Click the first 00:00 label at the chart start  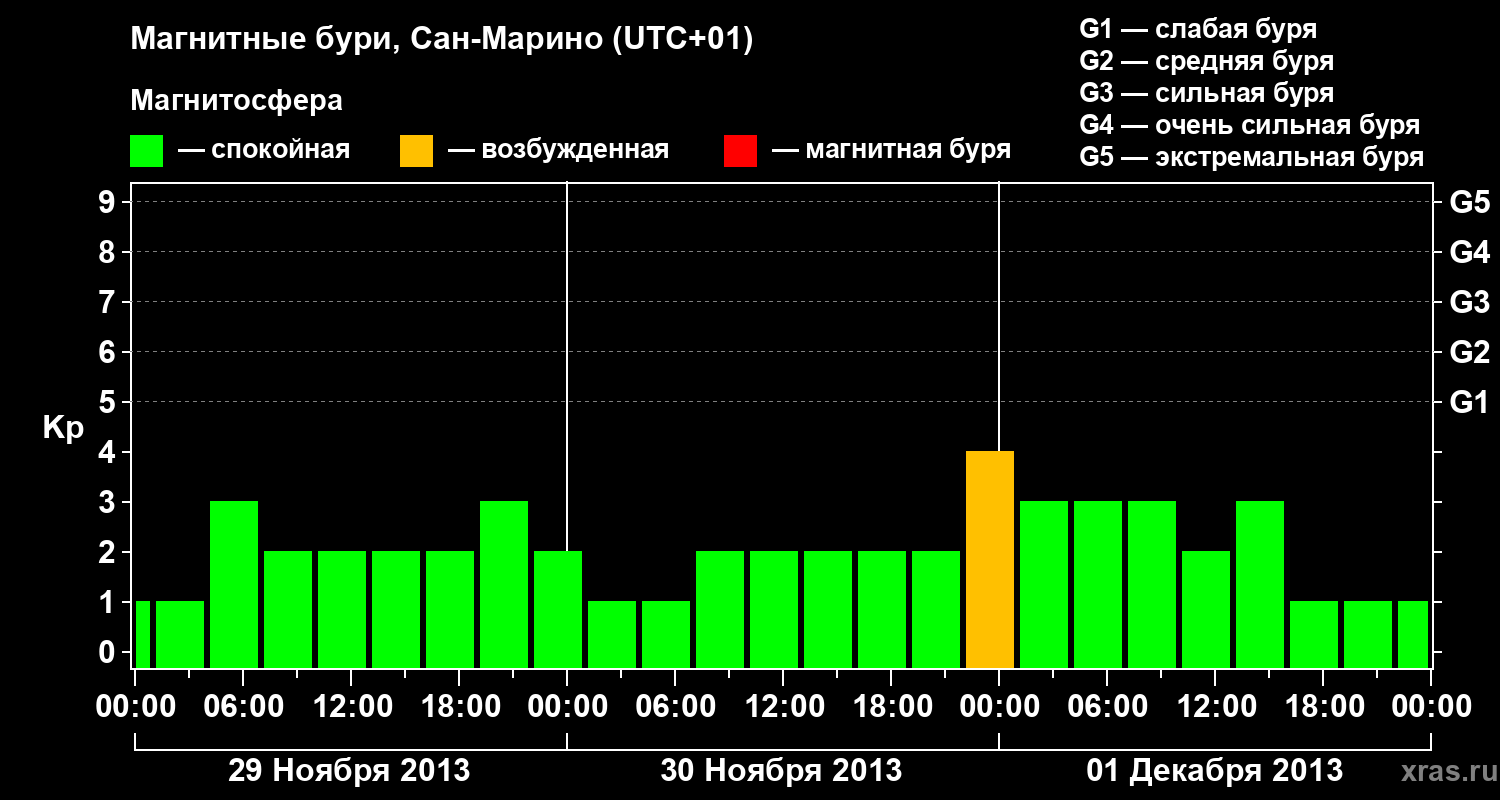pos(135,706)
